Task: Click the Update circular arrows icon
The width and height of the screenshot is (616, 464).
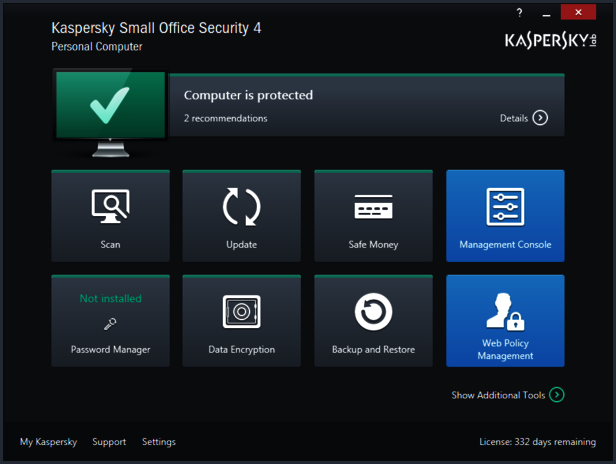Action: (241, 207)
